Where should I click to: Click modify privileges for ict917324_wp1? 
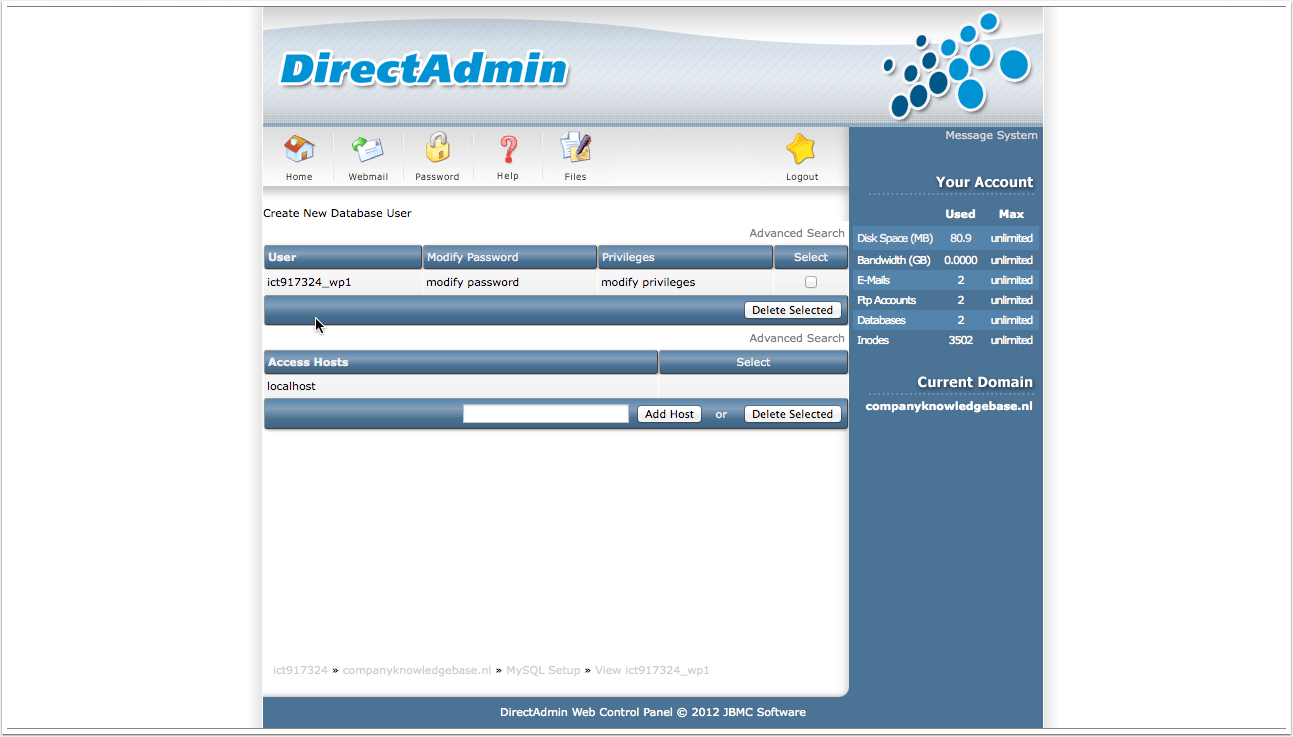point(648,282)
